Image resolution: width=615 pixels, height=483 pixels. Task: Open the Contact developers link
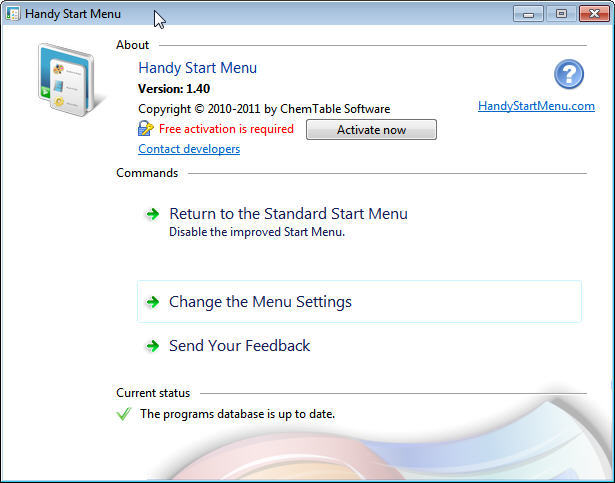click(x=189, y=149)
